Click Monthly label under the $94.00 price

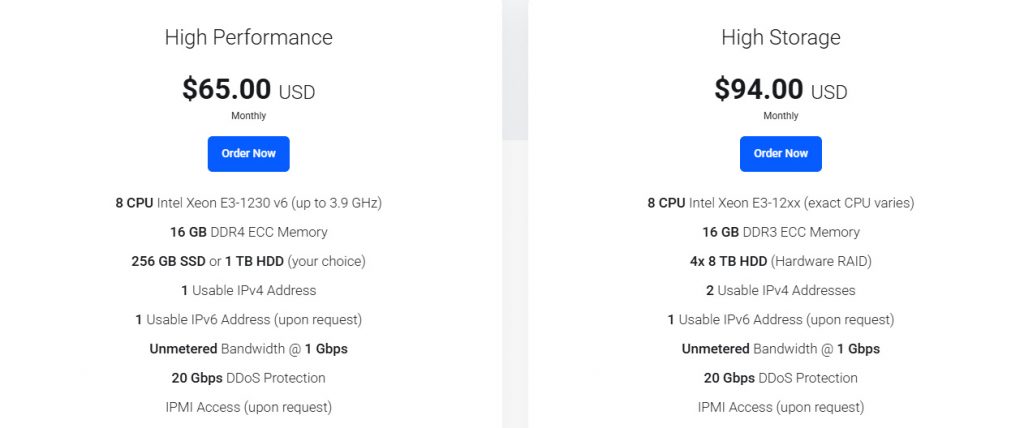point(780,116)
